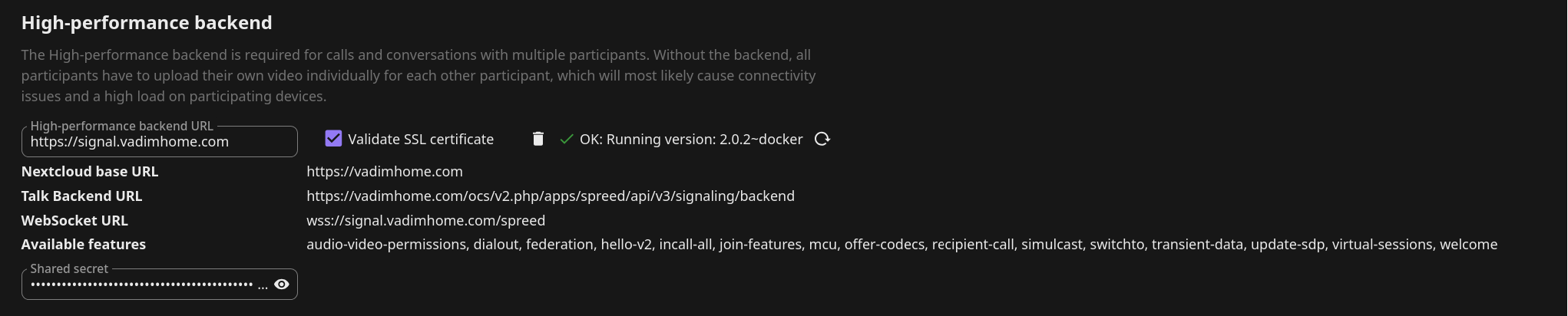Click the green OK checkmark icon
1568x316 pixels.
pos(567,140)
